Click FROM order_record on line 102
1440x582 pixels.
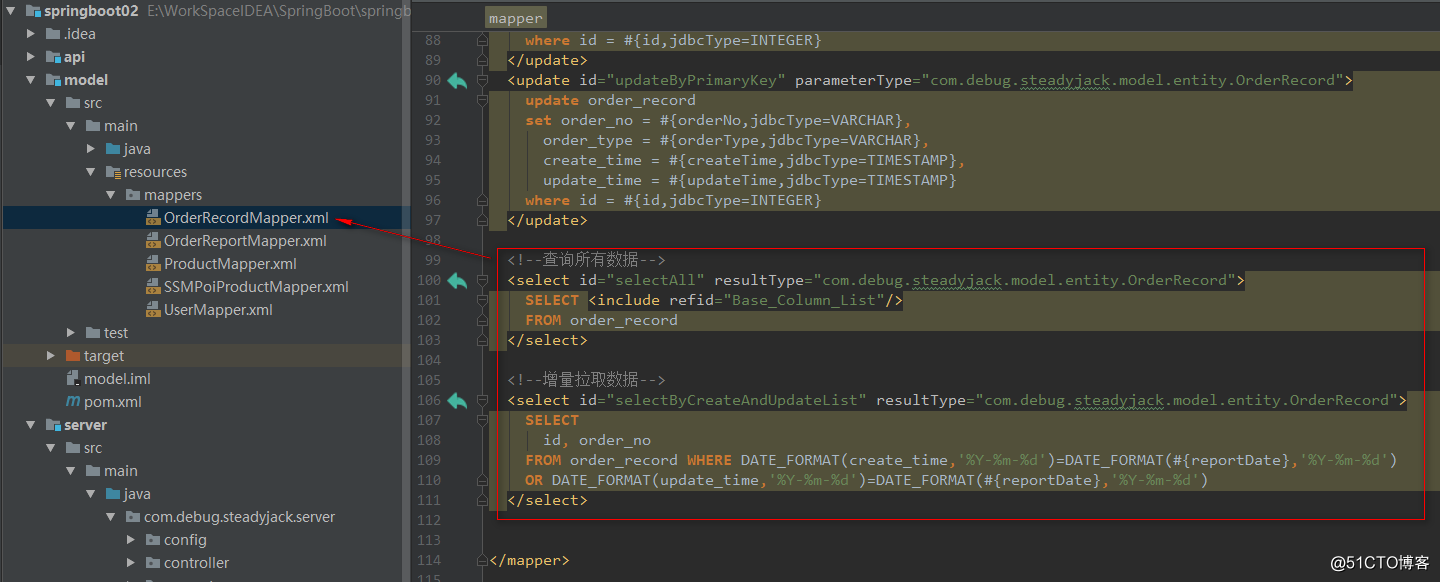[601, 321]
